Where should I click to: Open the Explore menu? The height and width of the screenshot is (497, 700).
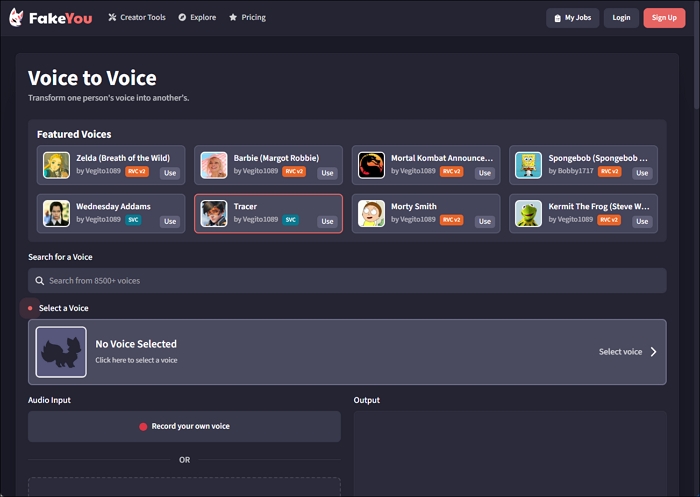pyautogui.click(x=197, y=17)
